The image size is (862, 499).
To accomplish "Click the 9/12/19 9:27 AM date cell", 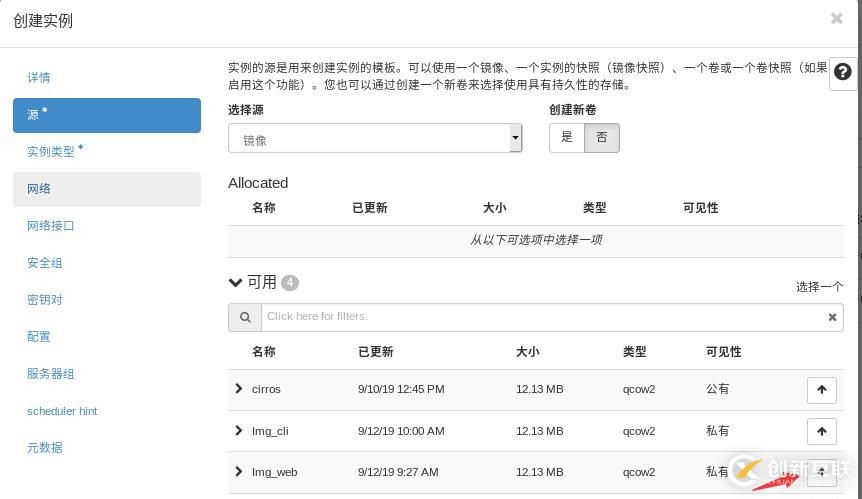I will click(x=398, y=472).
